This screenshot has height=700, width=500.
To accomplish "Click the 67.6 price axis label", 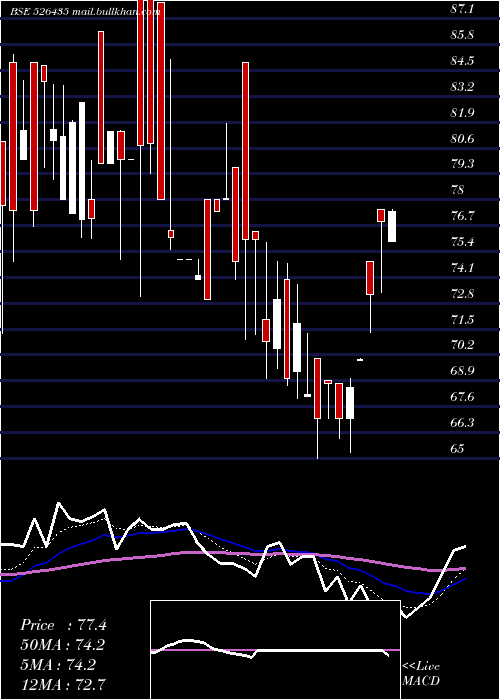I will point(462,397).
